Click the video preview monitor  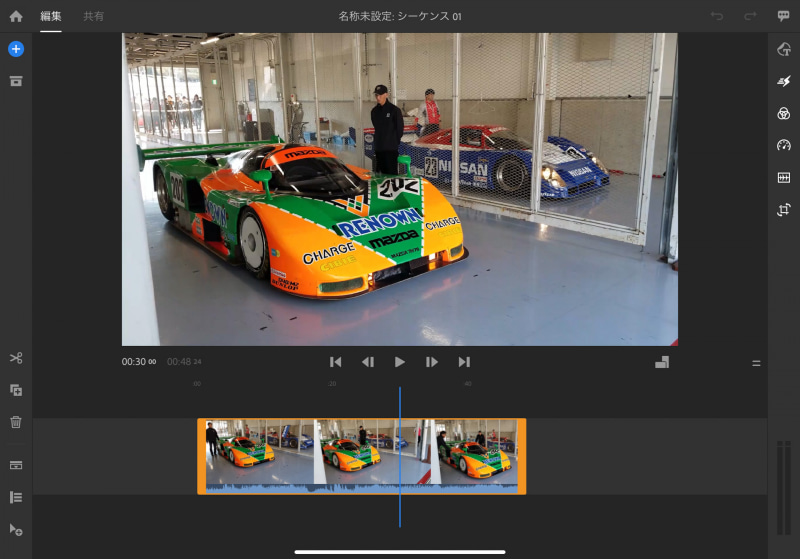tap(400, 189)
